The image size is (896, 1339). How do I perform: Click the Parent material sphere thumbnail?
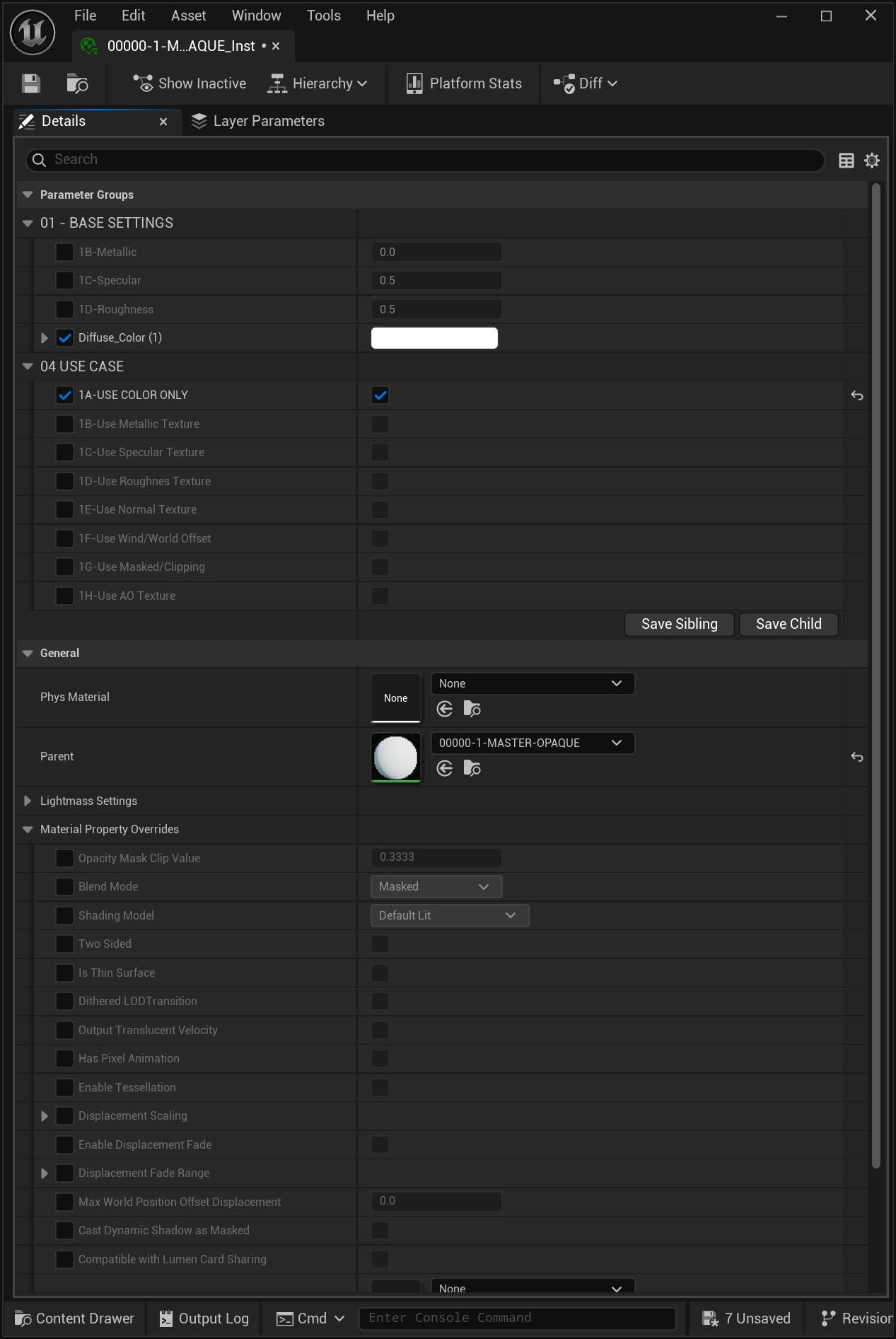coord(396,757)
